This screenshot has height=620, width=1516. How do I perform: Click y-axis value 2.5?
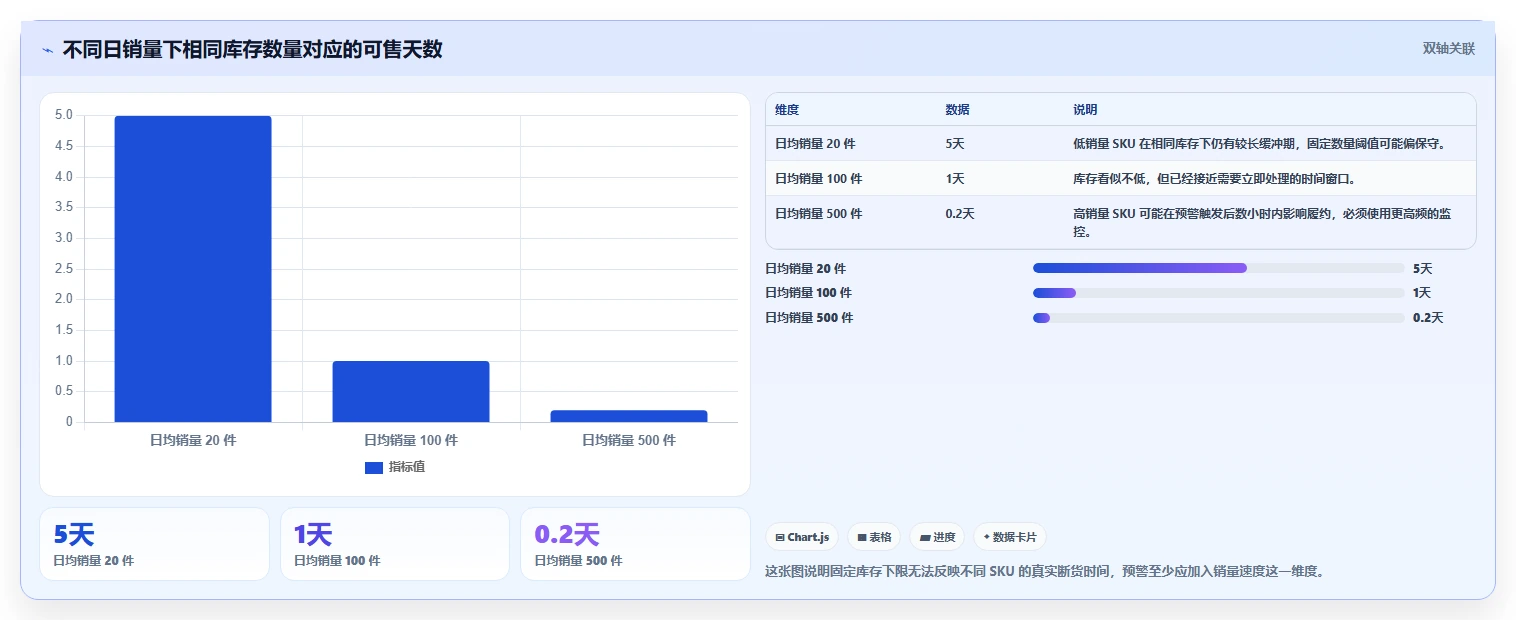pos(64,269)
